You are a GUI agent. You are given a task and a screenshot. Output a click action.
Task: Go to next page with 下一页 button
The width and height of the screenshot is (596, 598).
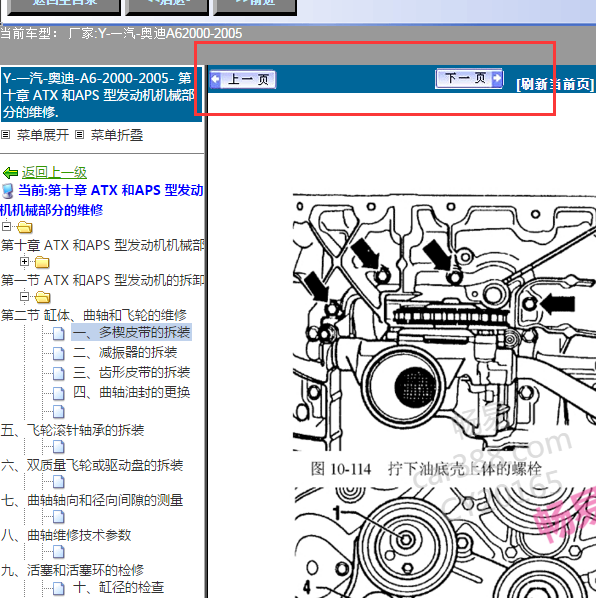pyautogui.click(x=469, y=79)
